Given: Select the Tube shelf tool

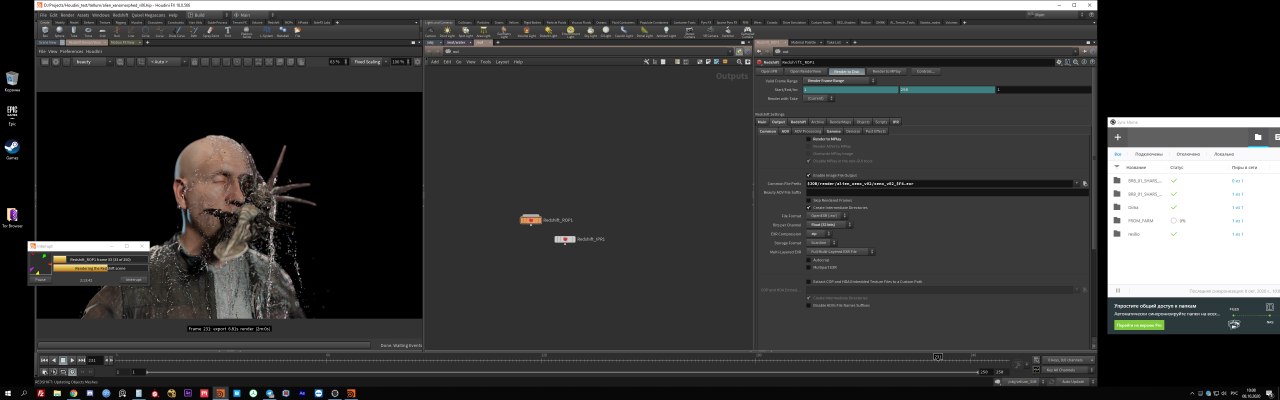Looking at the screenshot, I should click(x=73, y=31).
